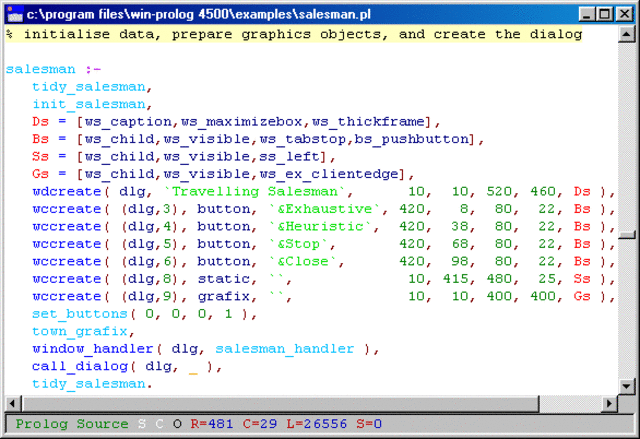Close the salesman.pl editor window

624,14
